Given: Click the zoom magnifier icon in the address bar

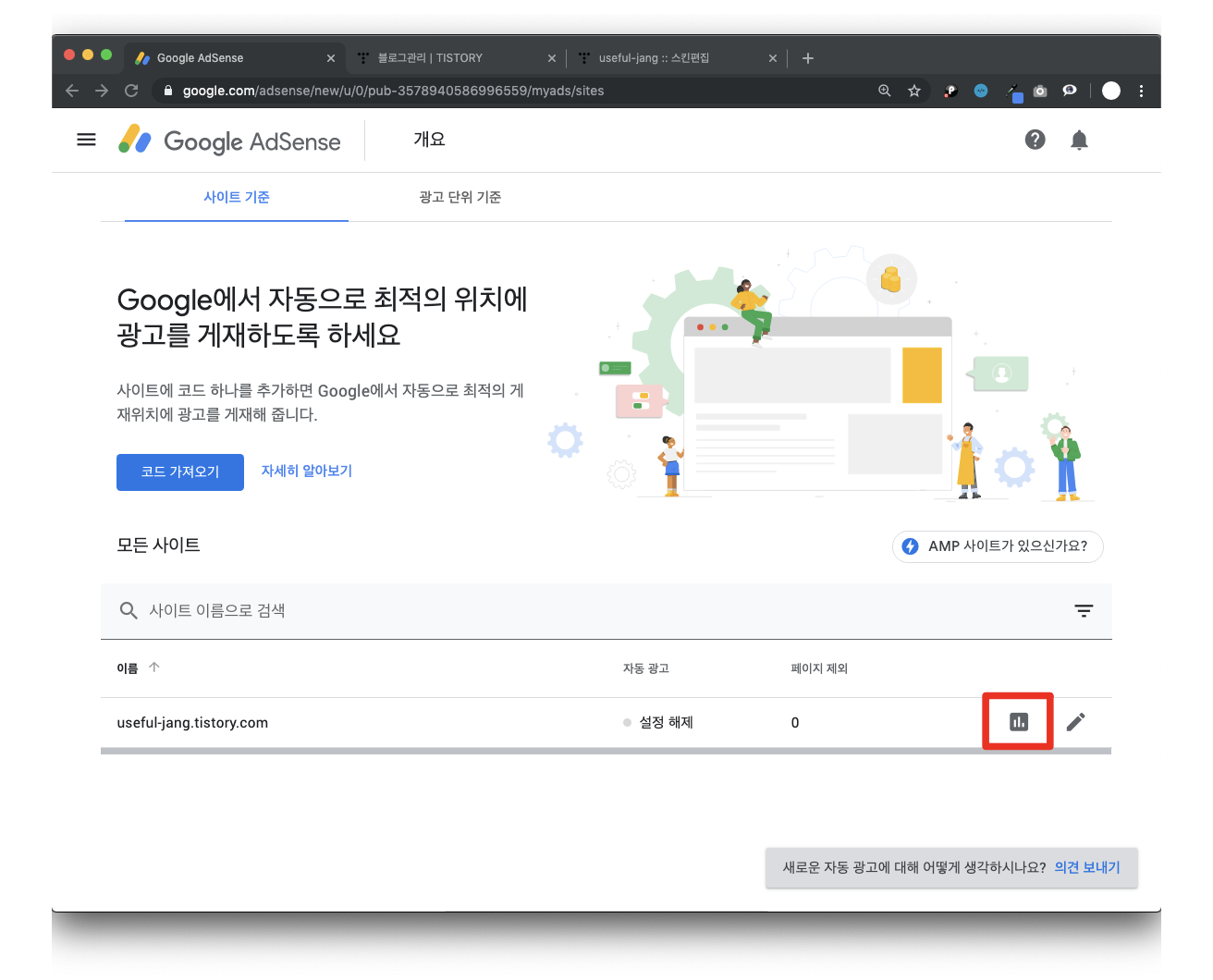Looking at the screenshot, I should tap(885, 91).
